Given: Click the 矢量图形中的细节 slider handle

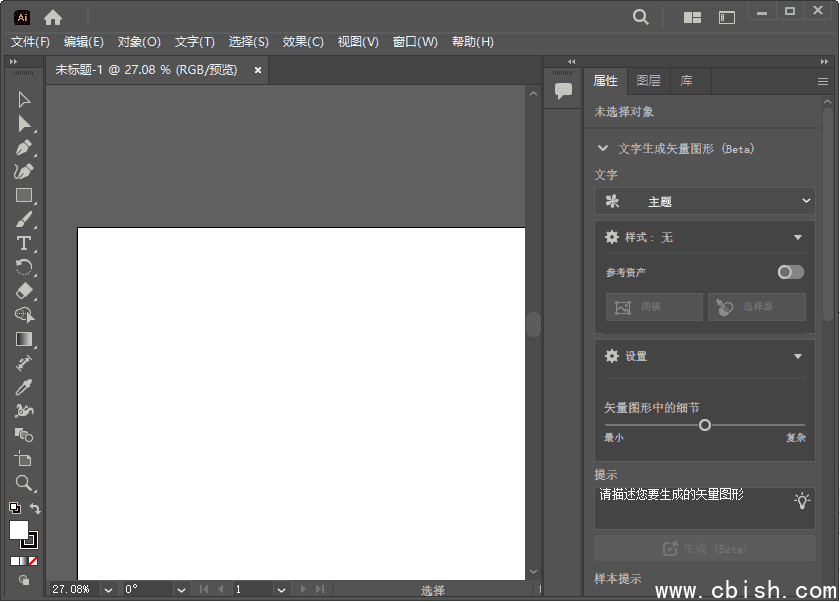Looking at the screenshot, I should (705, 425).
